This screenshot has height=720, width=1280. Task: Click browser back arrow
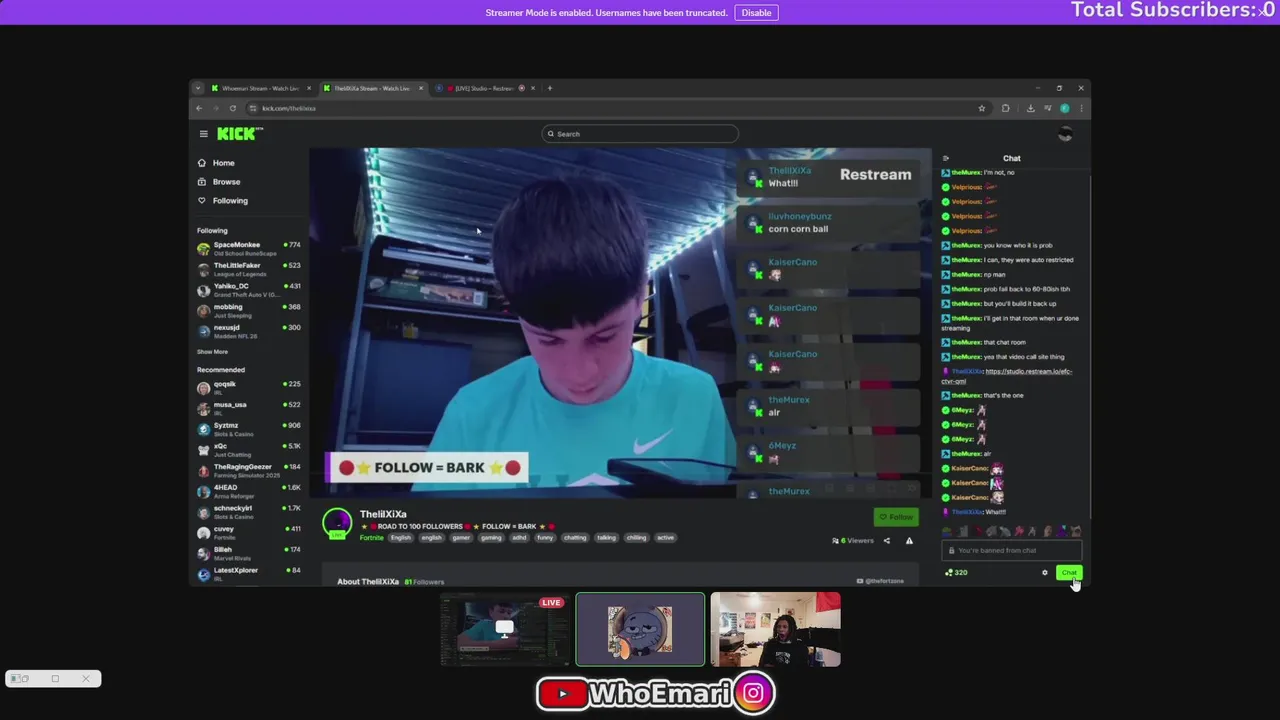click(199, 108)
